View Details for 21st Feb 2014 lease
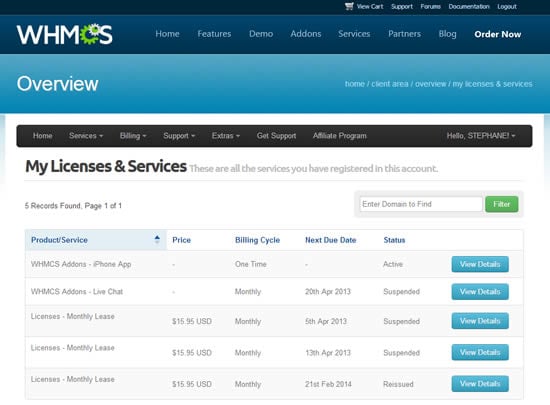 [x=480, y=384]
